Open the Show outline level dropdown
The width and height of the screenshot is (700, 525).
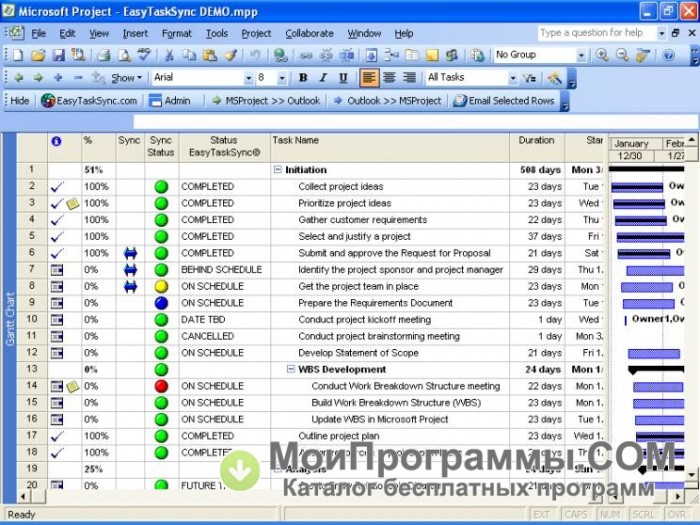click(x=127, y=78)
